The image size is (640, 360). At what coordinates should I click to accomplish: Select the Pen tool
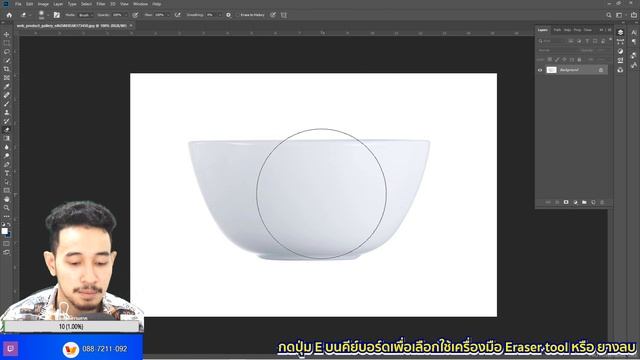[x=7, y=164]
